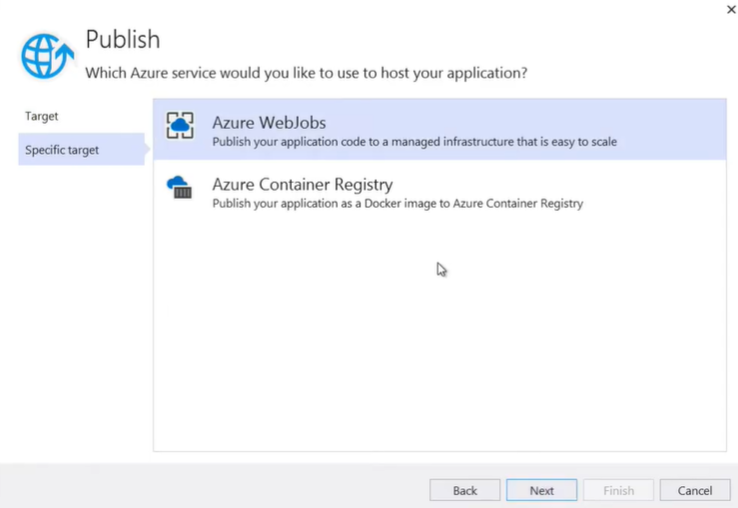The width and height of the screenshot is (738, 508).
Task: Click the Back button
Action: point(465,491)
